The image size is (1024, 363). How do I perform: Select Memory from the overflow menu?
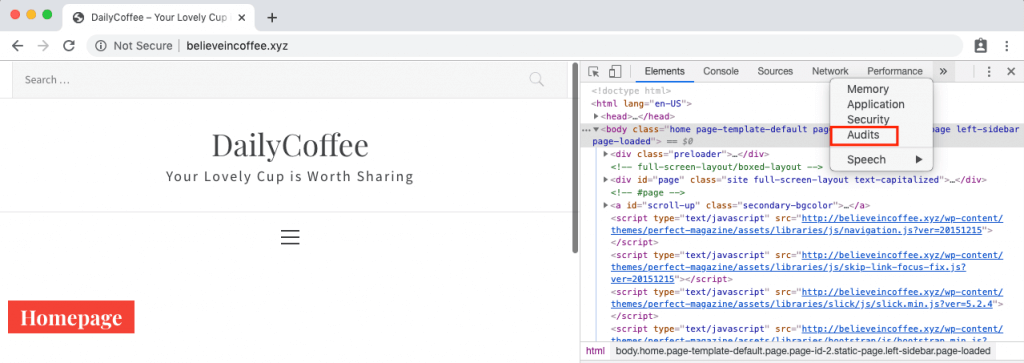click(x=868, y=89)
